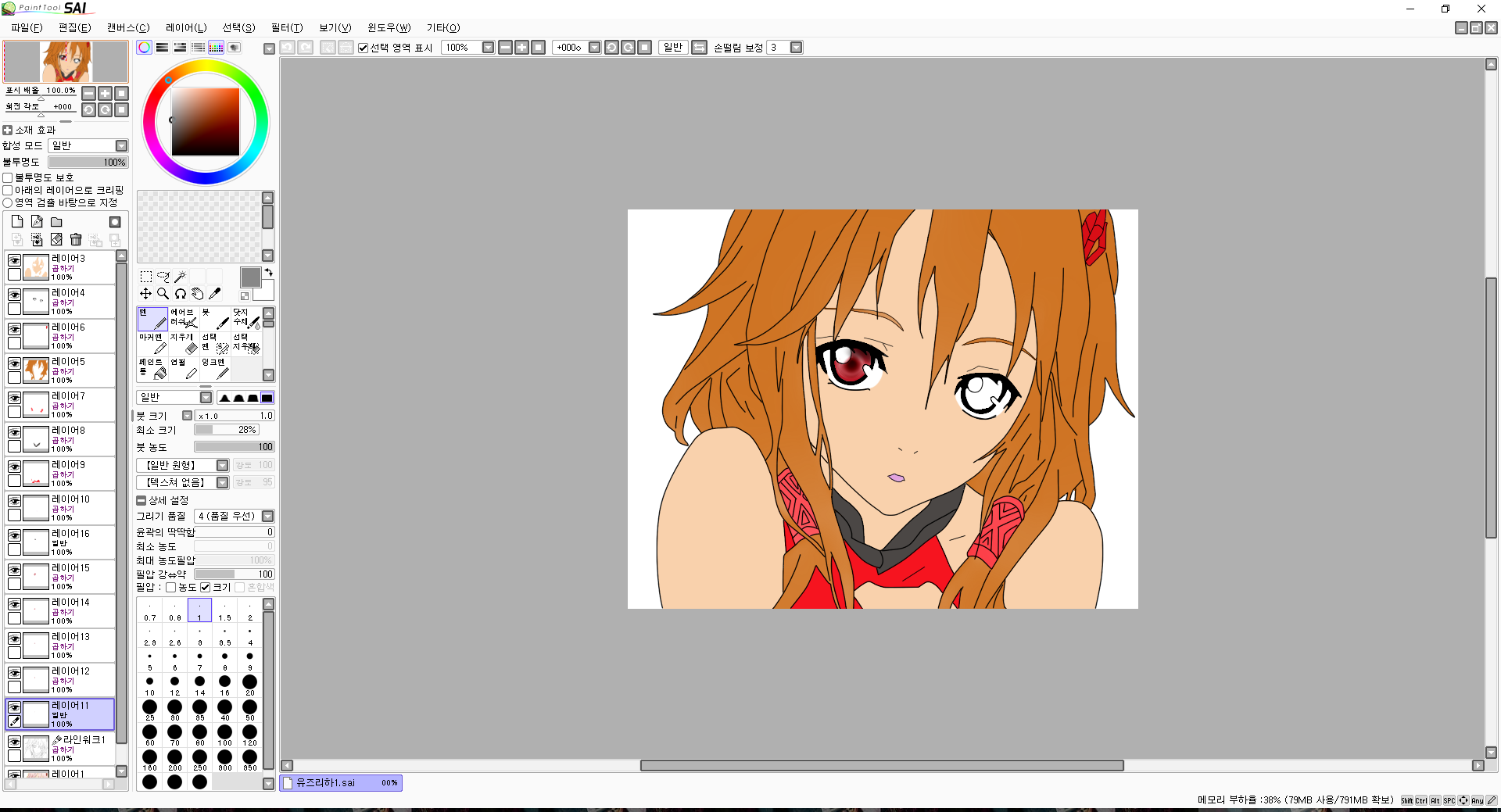
Task: Open brush 일반 edge mode dropdown
Action: point(206,398)
